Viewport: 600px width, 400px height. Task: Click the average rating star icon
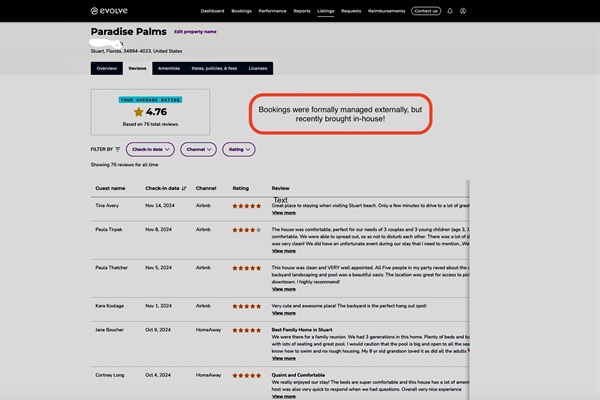(x=139, y=112)
